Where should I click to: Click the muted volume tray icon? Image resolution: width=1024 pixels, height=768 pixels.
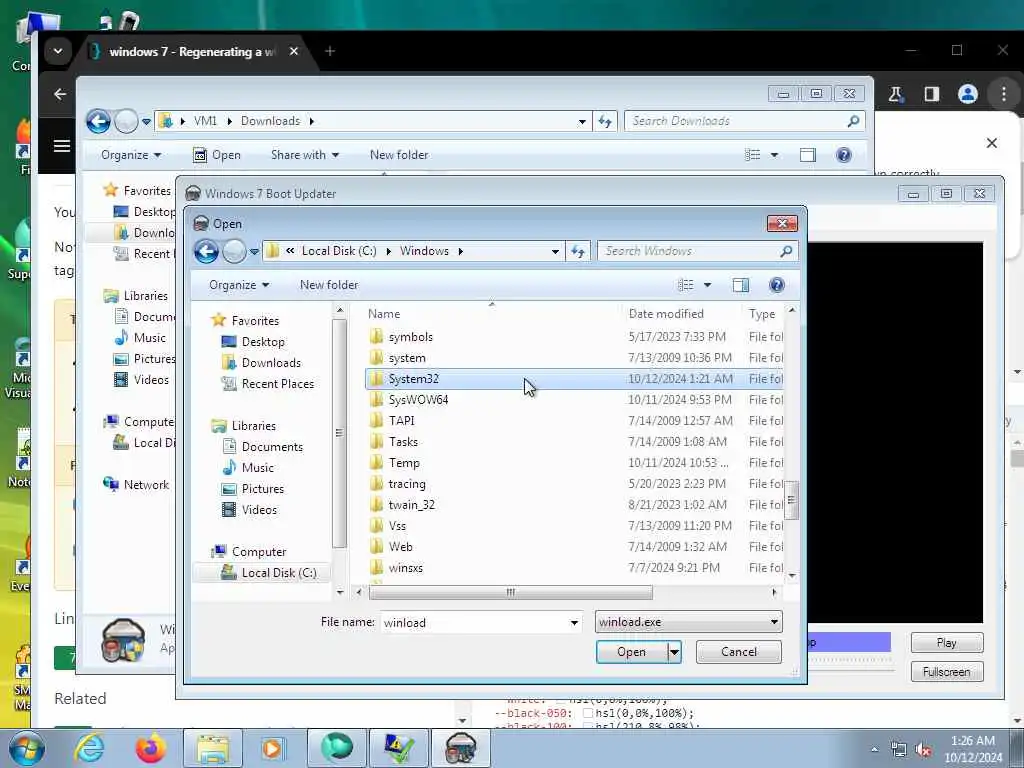[x=923, y=749]
